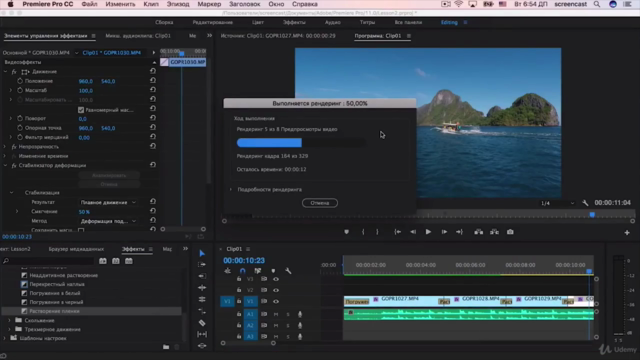The image size is (640, 360).
Task: Click the Lift button
Action: click(x=478, y=232)
